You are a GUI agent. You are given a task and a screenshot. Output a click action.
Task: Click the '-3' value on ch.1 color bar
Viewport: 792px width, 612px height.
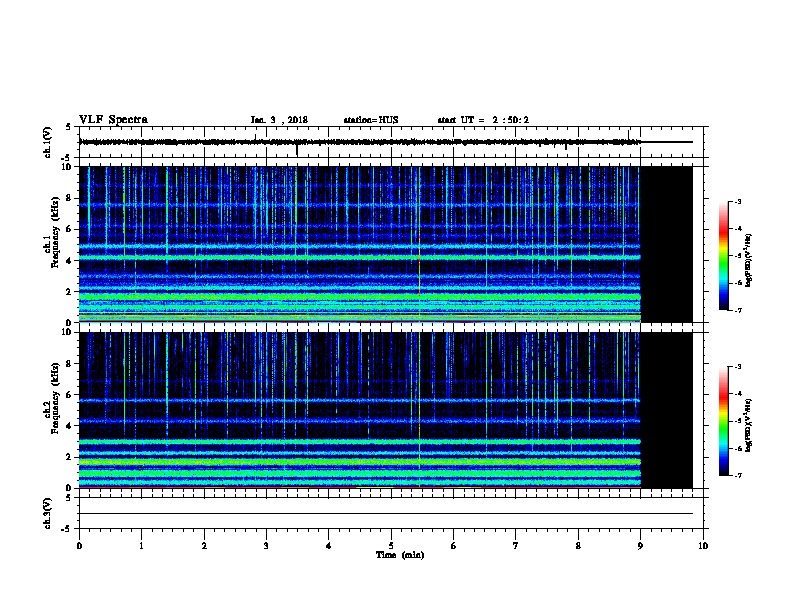pos(737,202)
